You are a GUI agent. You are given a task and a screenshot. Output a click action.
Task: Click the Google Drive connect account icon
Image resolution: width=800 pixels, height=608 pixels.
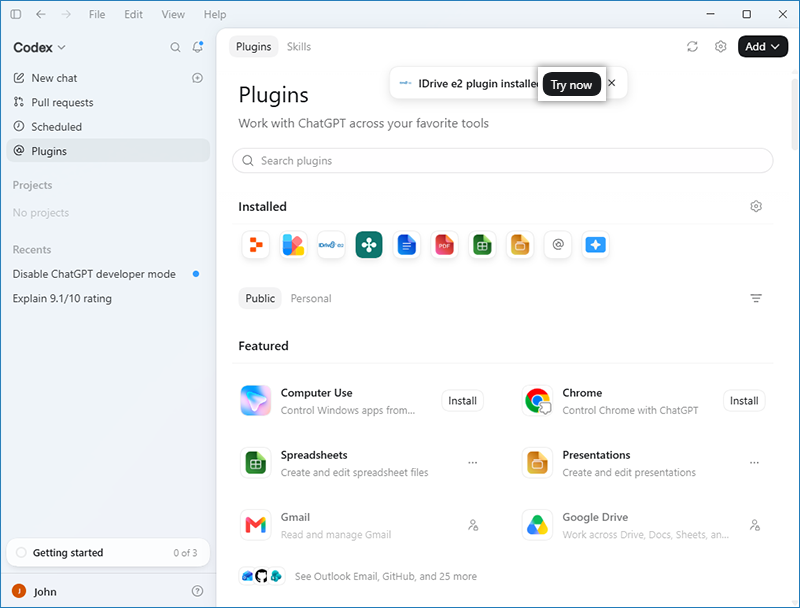755,525
